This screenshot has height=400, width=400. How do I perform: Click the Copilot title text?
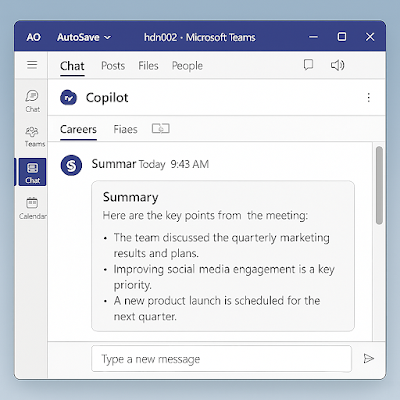pyautogui.click(x=107, y=98)
